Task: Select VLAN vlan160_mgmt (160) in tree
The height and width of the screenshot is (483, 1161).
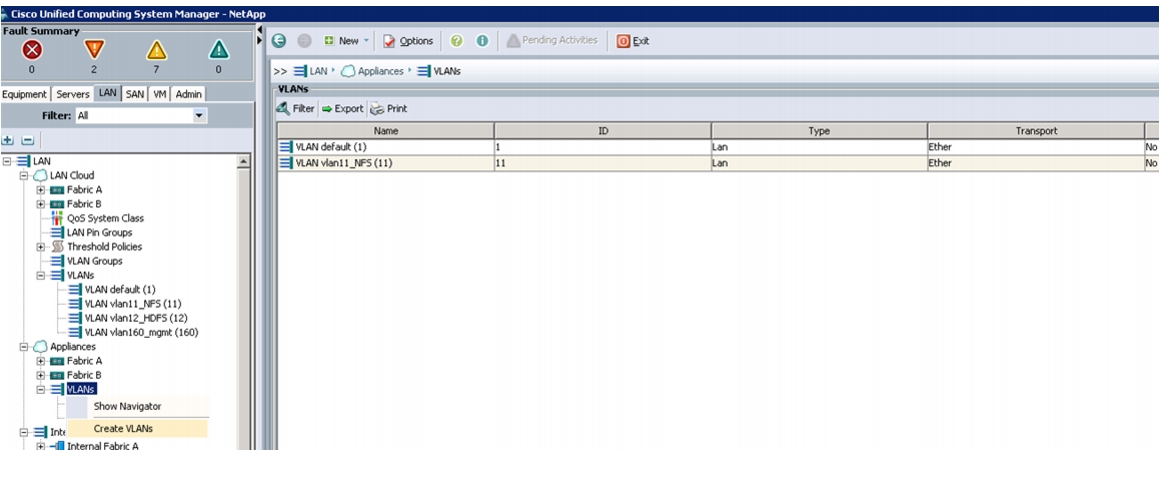Action: pos(141,332)
